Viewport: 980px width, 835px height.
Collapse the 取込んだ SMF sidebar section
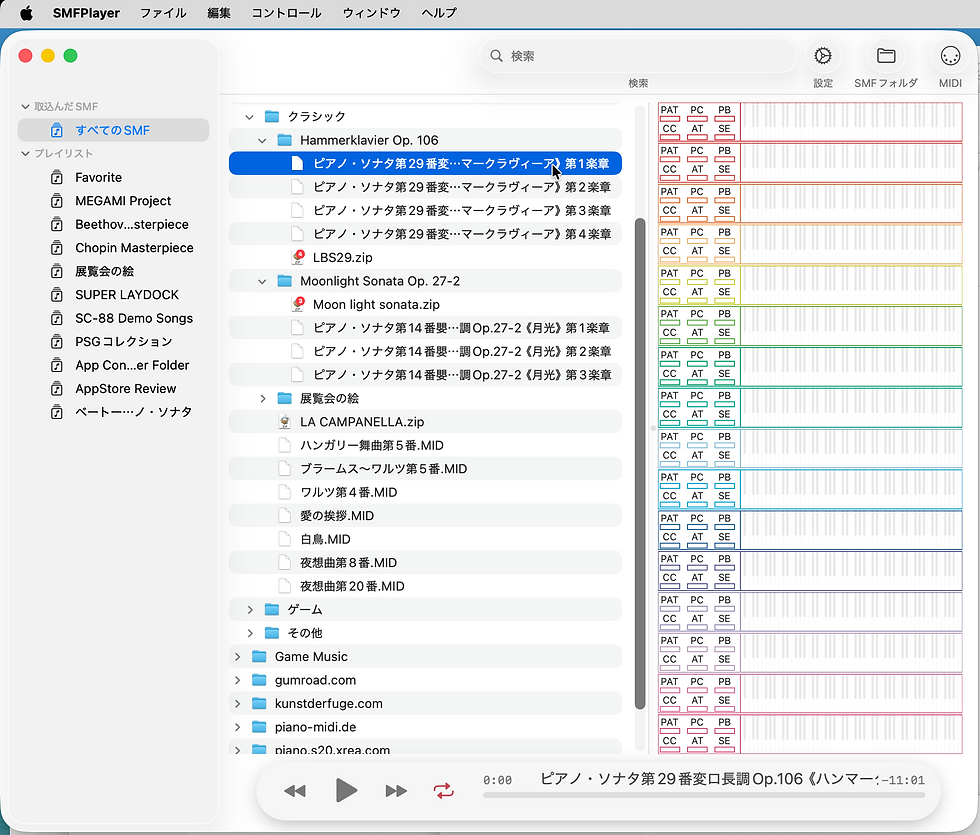[26, 107]
